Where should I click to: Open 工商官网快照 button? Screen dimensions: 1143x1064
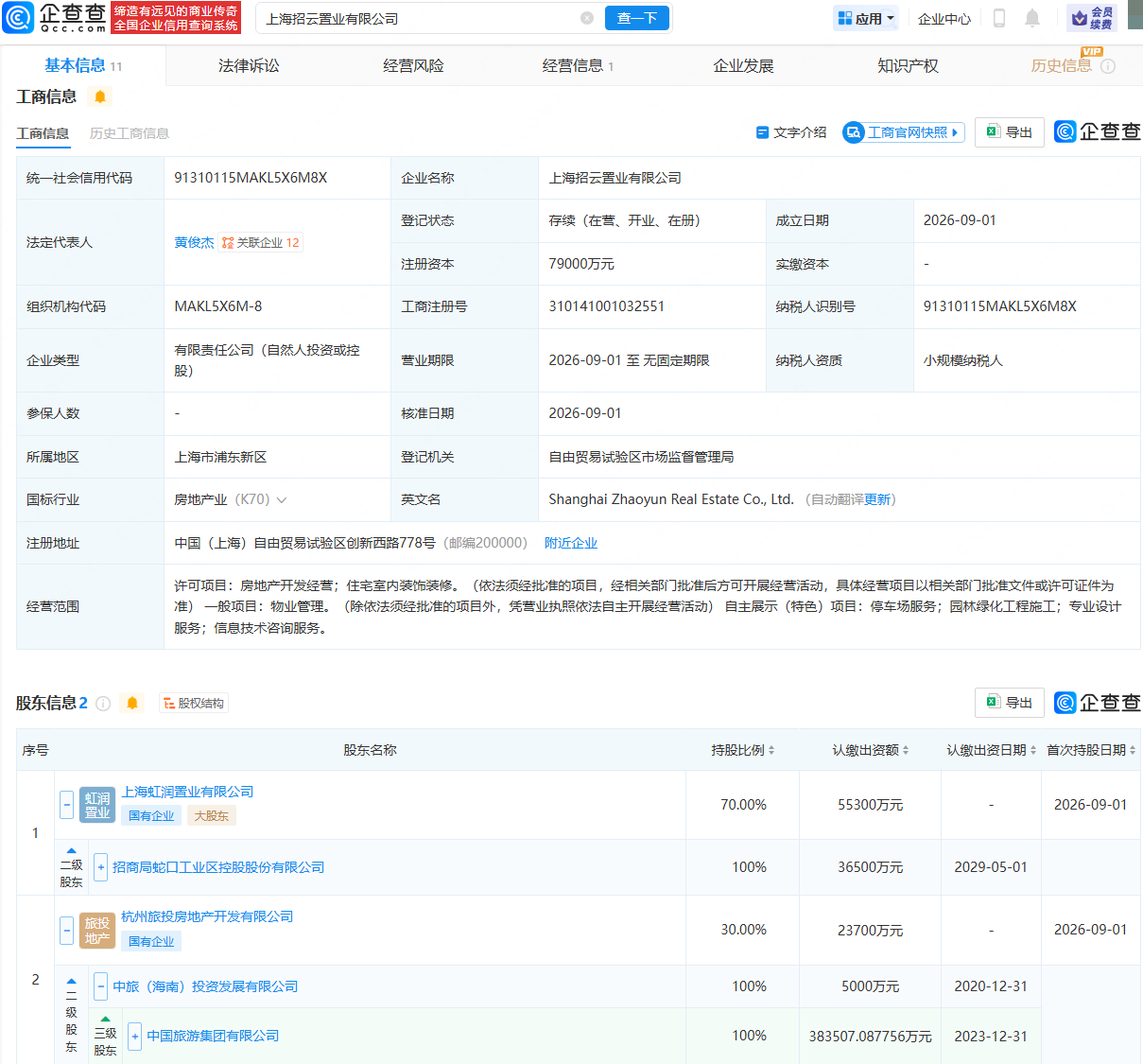pyautogui.click(x=904, y=132)
